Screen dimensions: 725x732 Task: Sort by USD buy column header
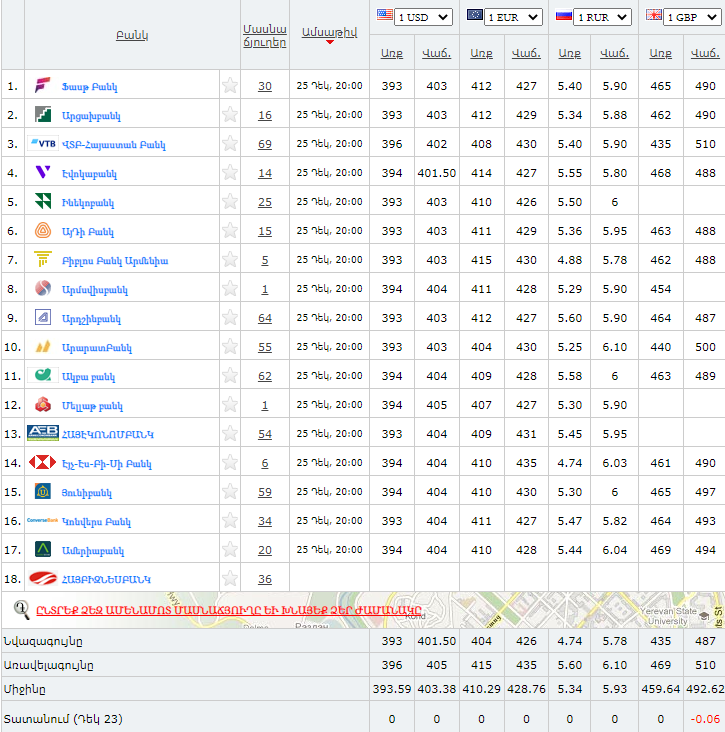pyautogui.click(x=392, y=53)
